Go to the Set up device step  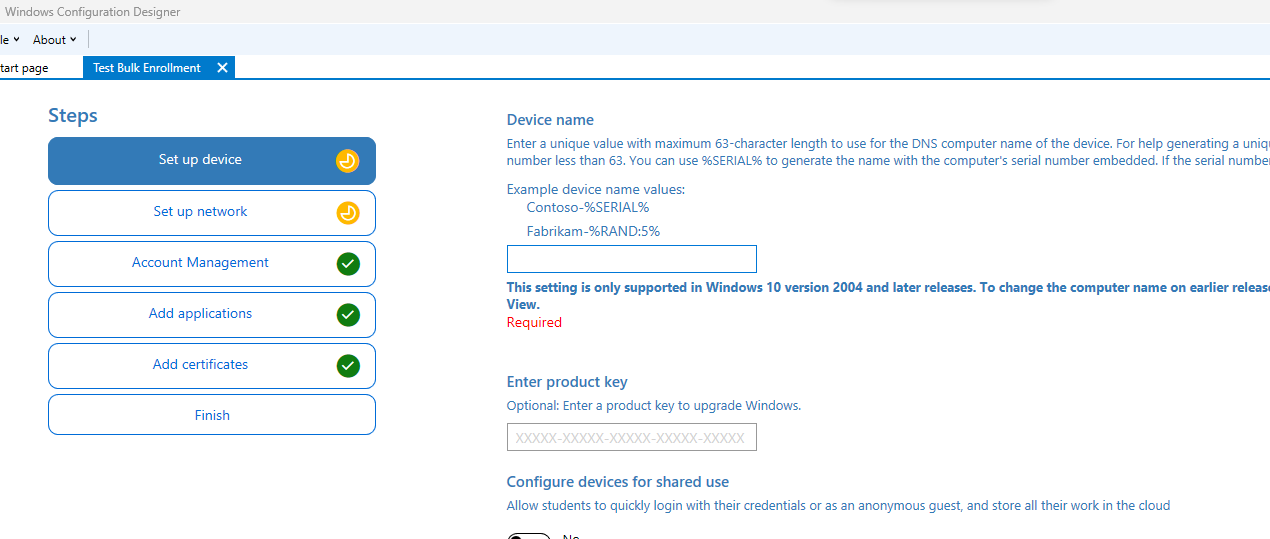click(x=212, y=161)
